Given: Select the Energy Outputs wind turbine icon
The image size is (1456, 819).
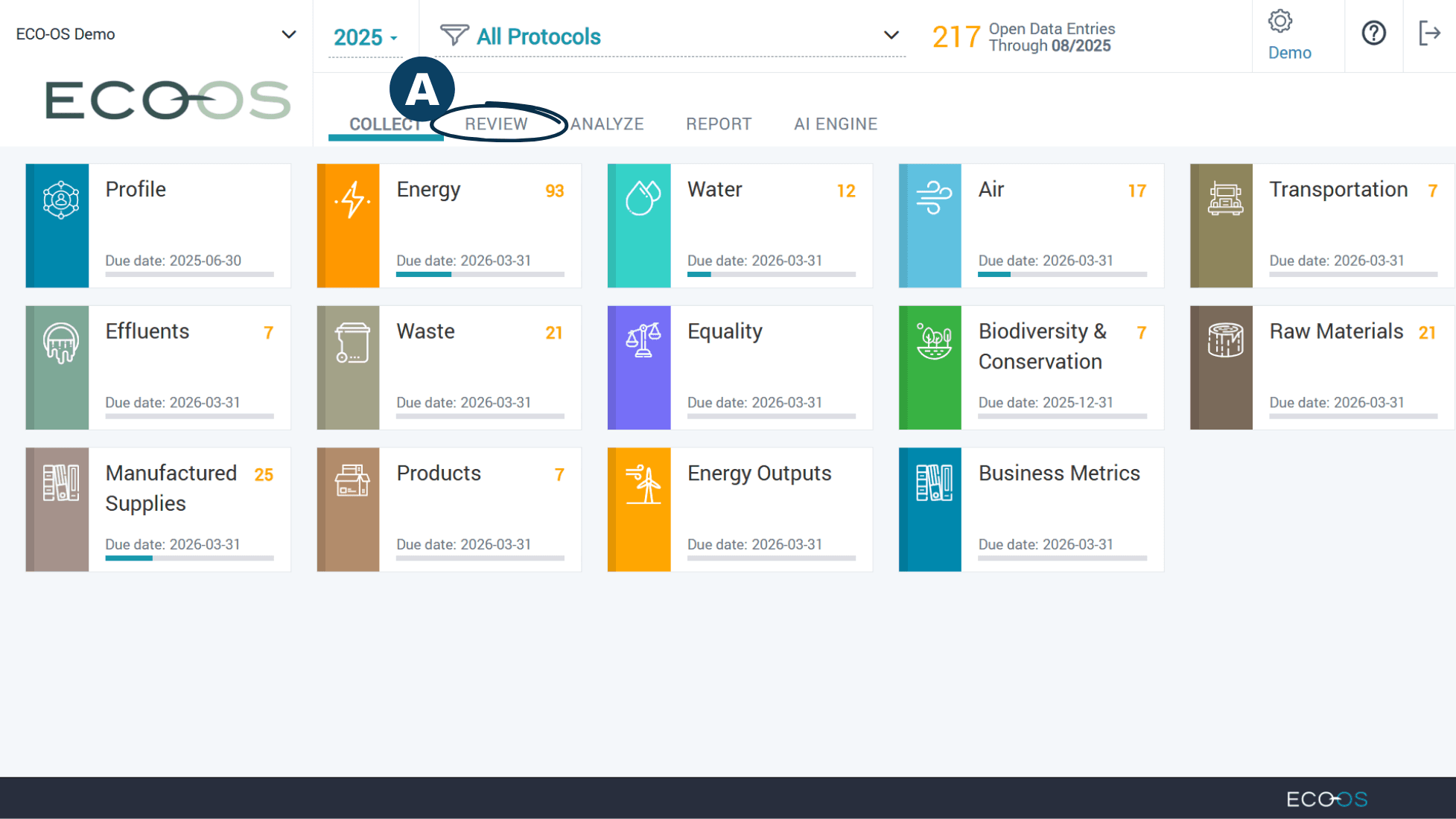Looking at the screenshot, I should pos(642,484).
